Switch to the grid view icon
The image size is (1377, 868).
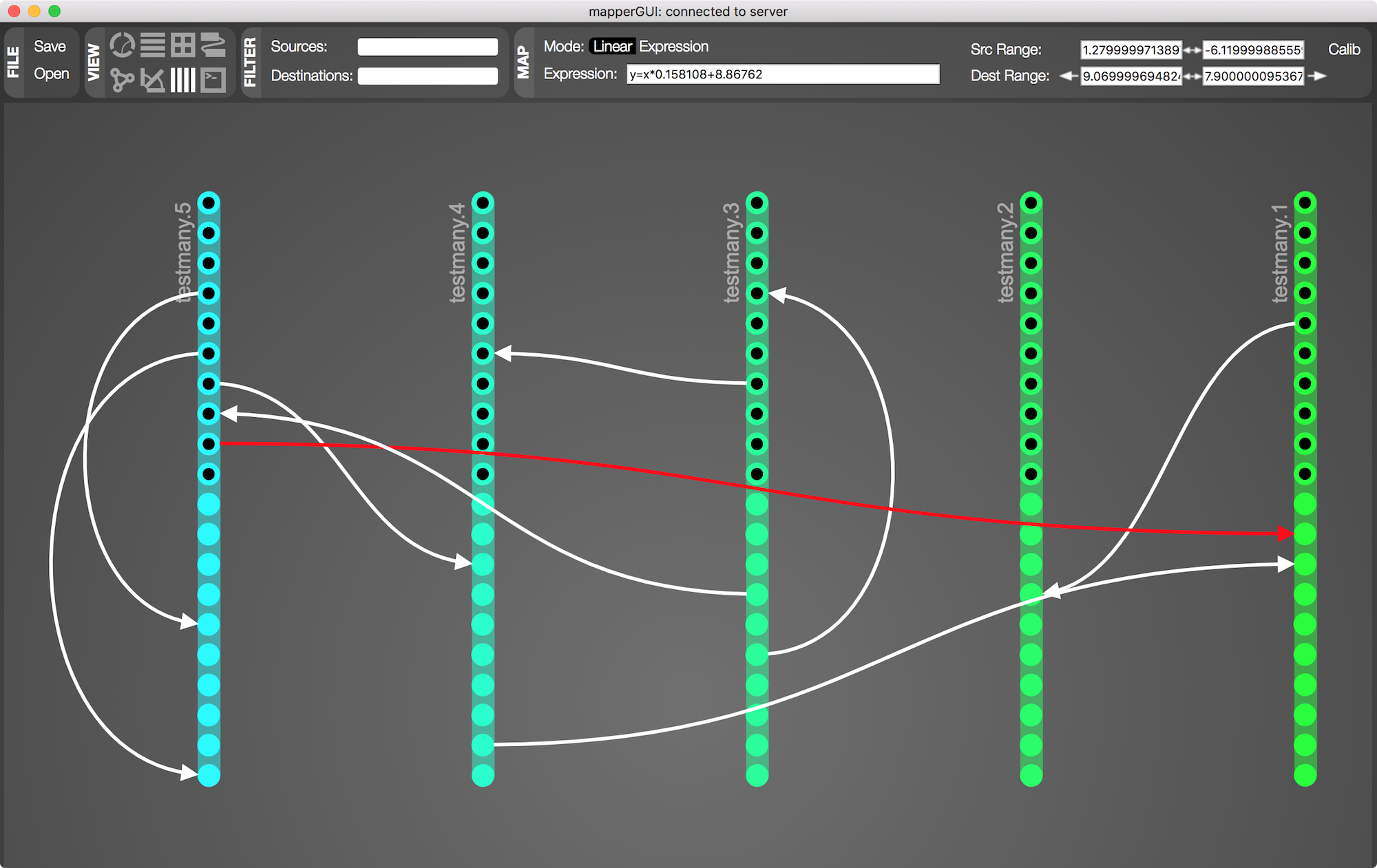coord(183,45)
